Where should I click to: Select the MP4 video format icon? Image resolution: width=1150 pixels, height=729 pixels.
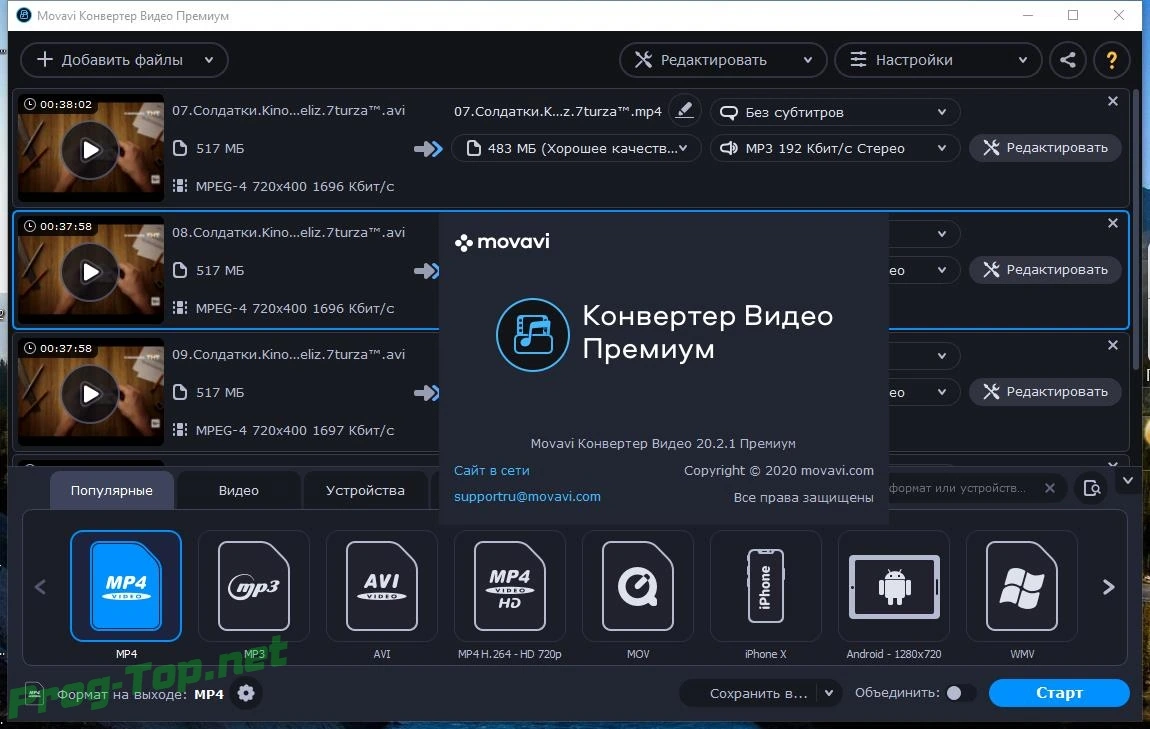[126, 586]
